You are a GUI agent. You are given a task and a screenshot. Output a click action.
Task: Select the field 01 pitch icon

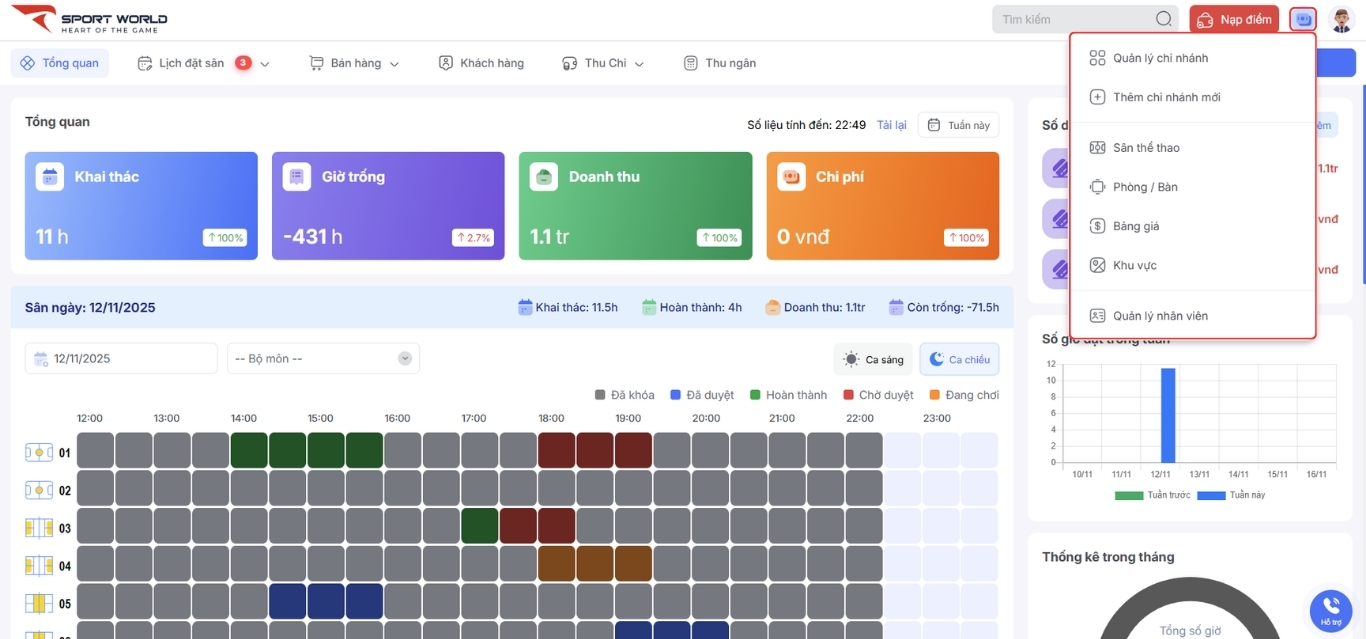tap(39, 452)
